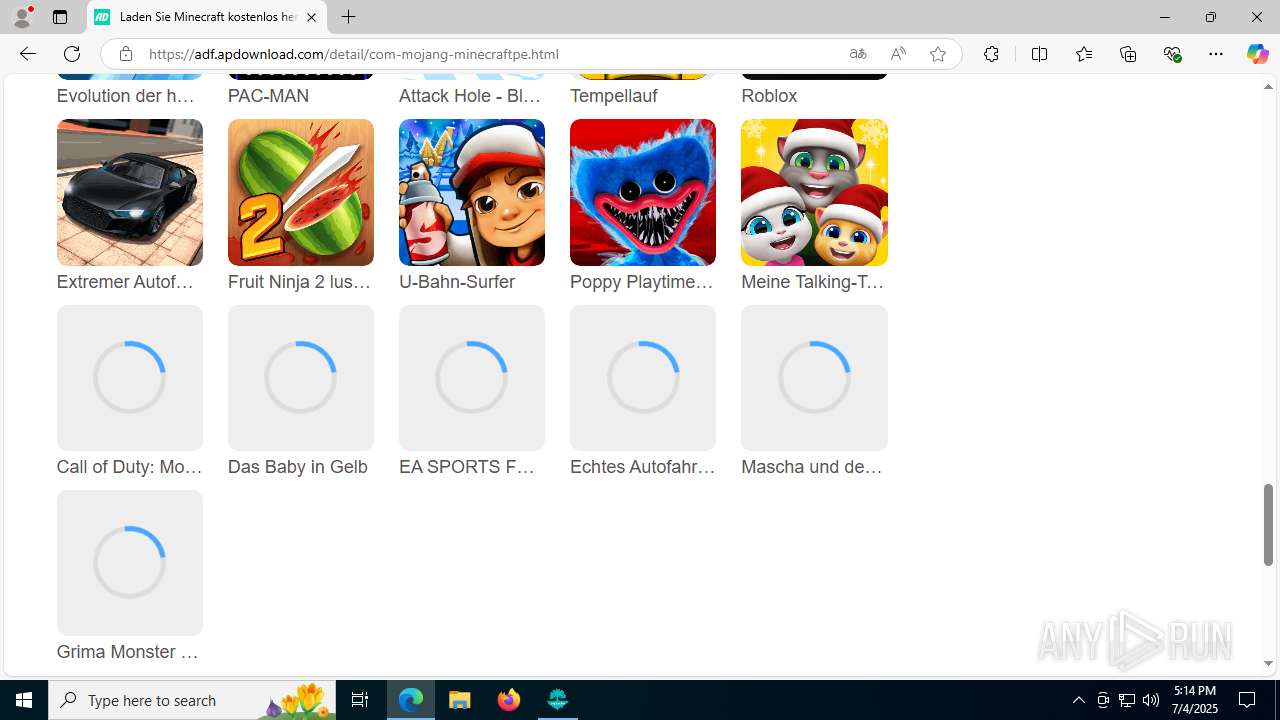
Task: Open the clock showing 5:14 PM
Action: coord(1195,700)
